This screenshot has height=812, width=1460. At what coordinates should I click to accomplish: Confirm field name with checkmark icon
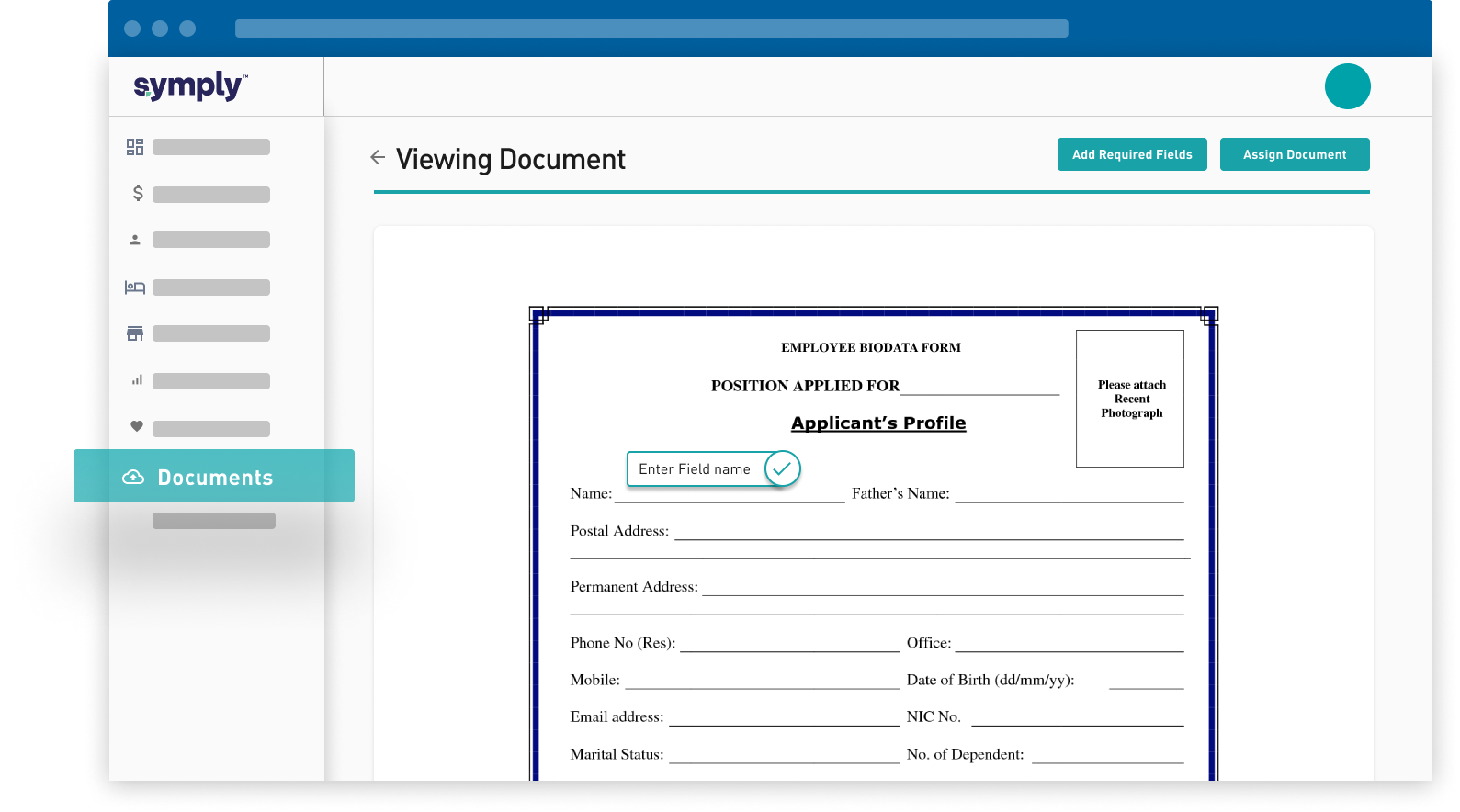[783, 468]
